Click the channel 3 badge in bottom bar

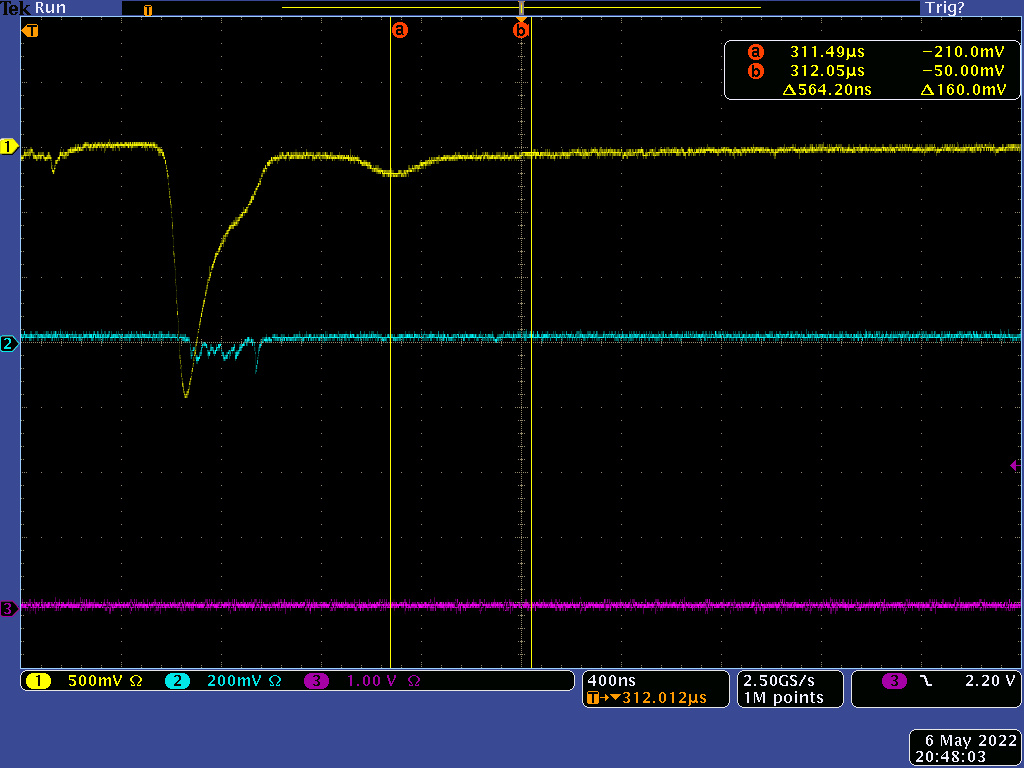[316, 681]
